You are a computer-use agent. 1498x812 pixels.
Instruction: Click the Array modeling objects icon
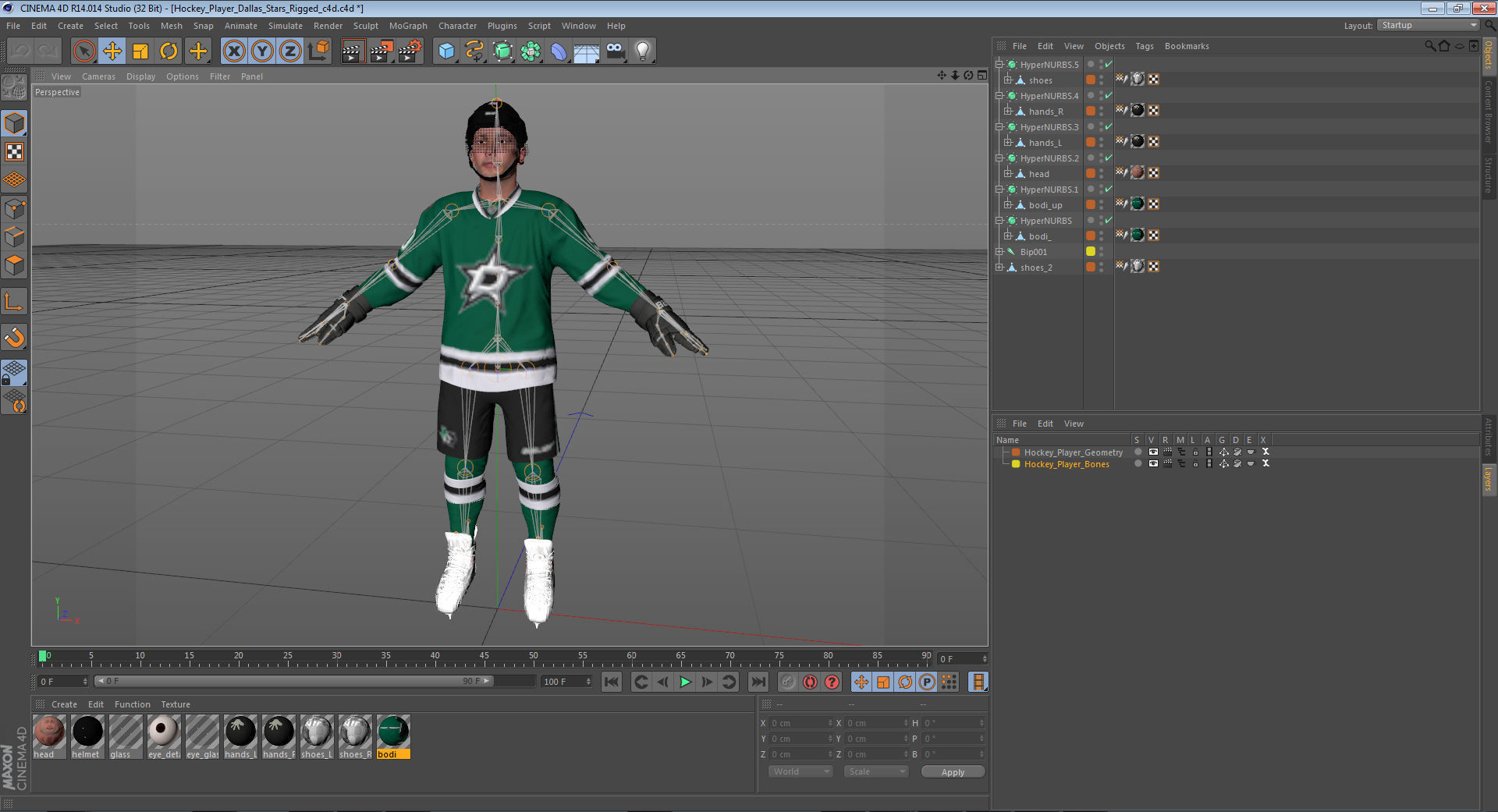pyautogui.click(x=531, y=51)
